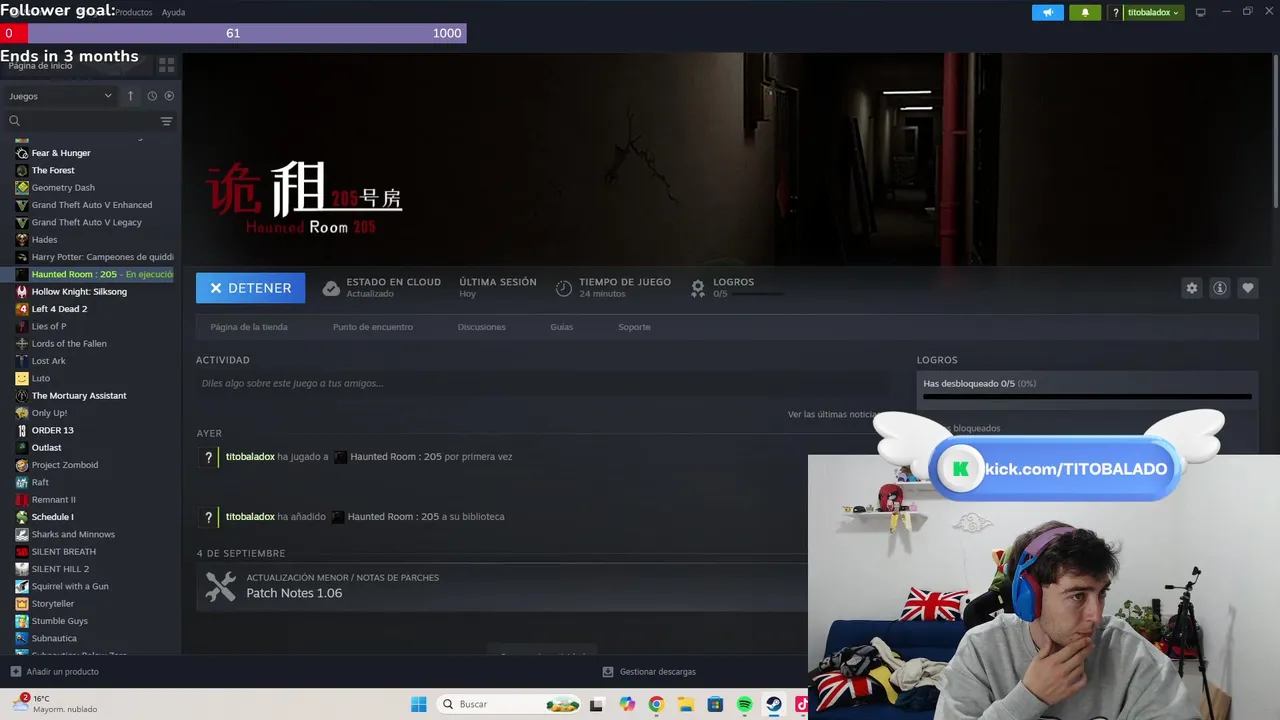Image resolution: width=1280 pixels, height=720 pixels.
Task: Toggle show ready-to-play games filter icon
Action: pos(169,96)
